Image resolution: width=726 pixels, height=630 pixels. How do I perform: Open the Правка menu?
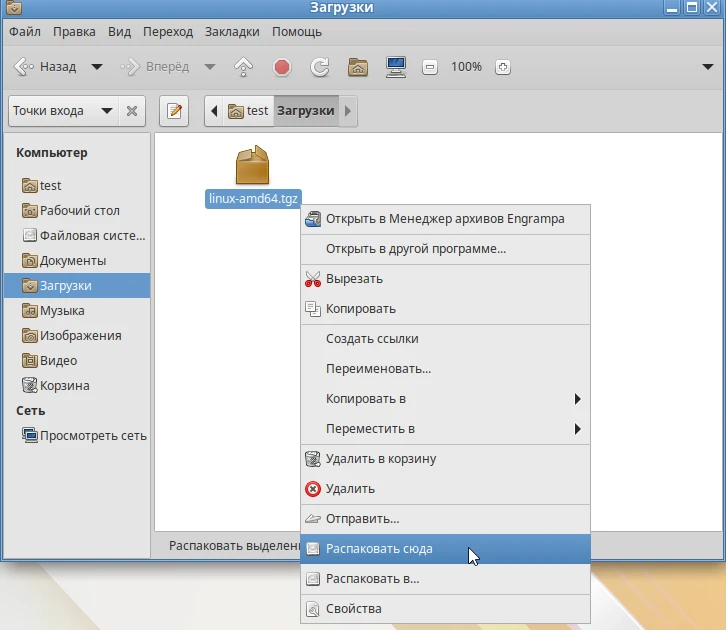(74, 32)
